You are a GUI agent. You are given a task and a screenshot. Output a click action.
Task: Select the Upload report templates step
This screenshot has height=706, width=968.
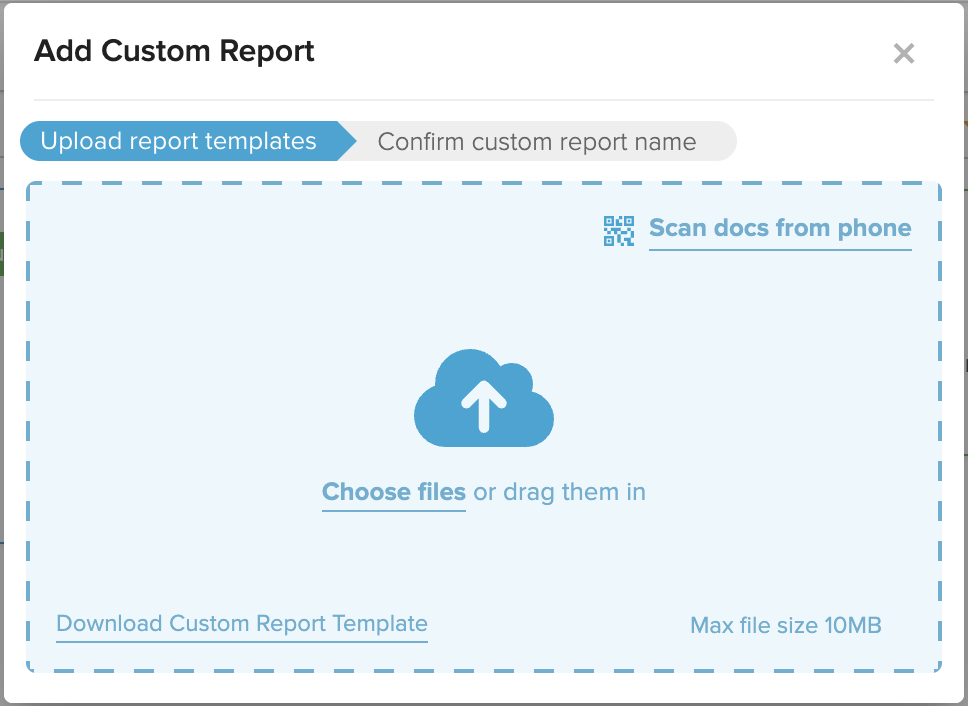179,141
